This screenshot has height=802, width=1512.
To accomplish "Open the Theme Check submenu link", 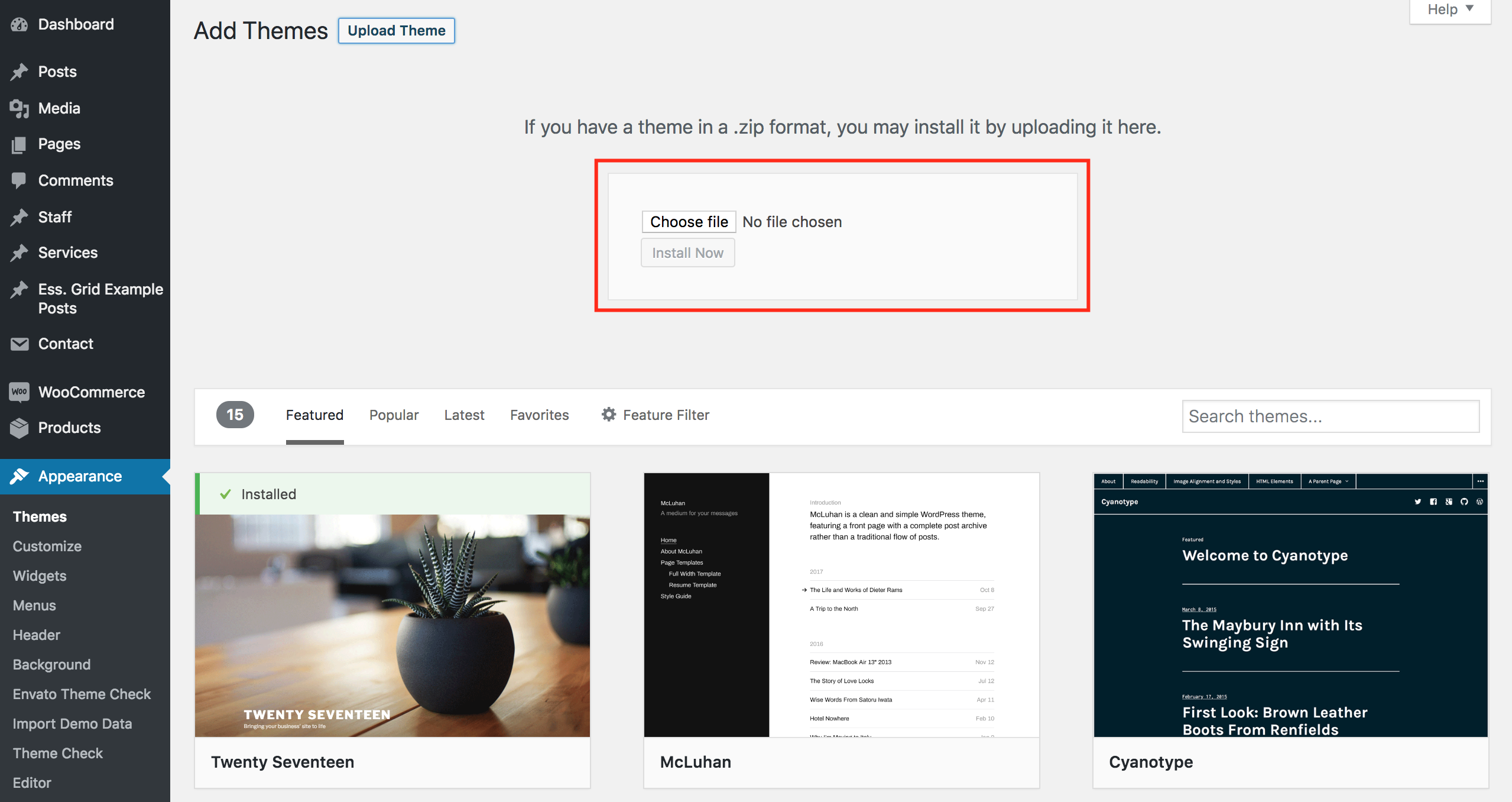I will click(x=58, y=754).
